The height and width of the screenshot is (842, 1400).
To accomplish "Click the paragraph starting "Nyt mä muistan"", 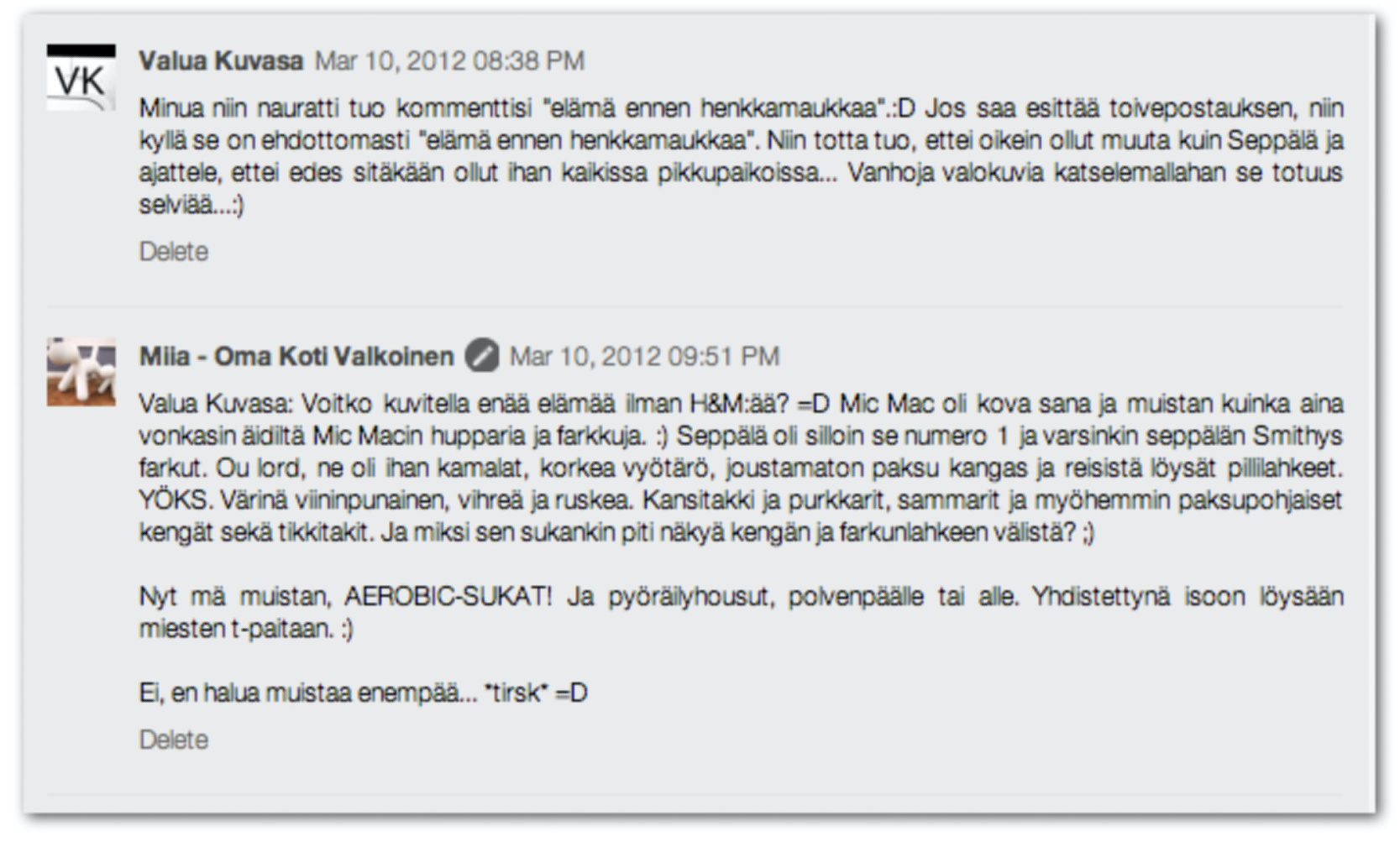I will click(x=741, y=613).
